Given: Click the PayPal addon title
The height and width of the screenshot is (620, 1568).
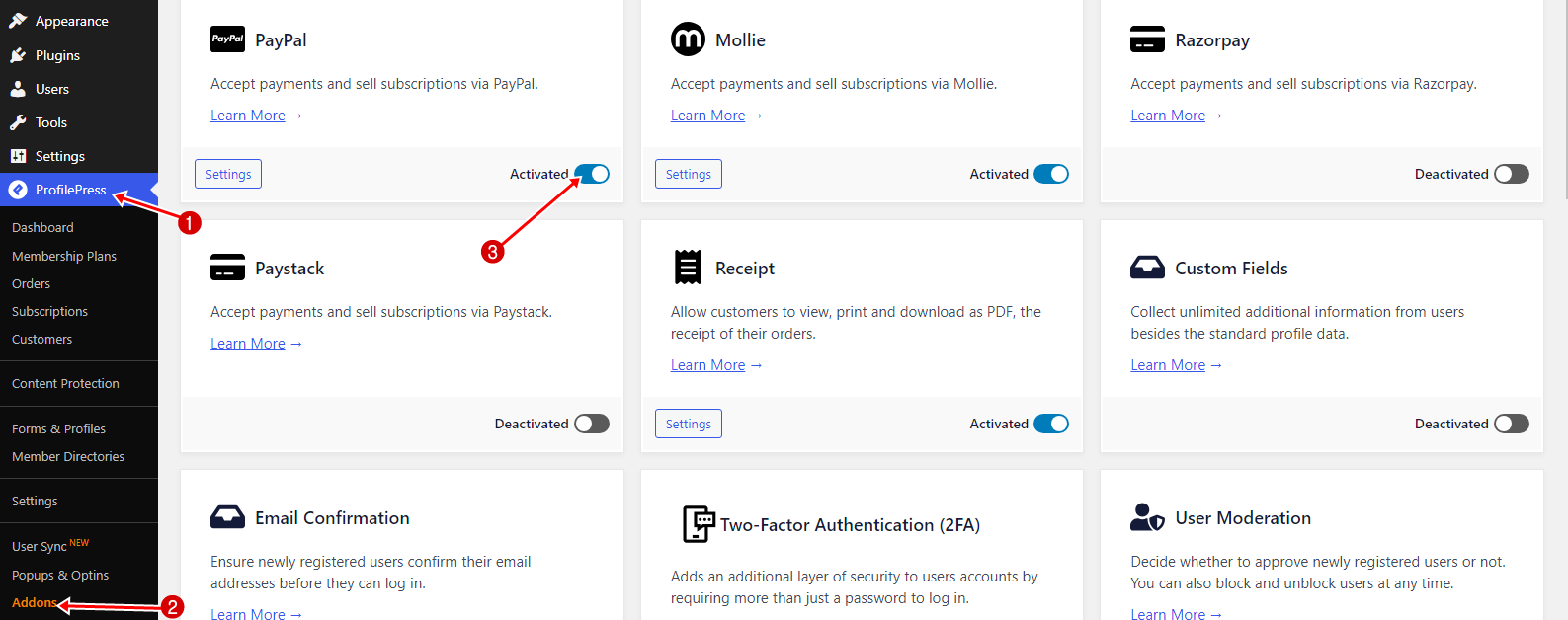Looking at the screenshot, I should [x=281, y=40].
